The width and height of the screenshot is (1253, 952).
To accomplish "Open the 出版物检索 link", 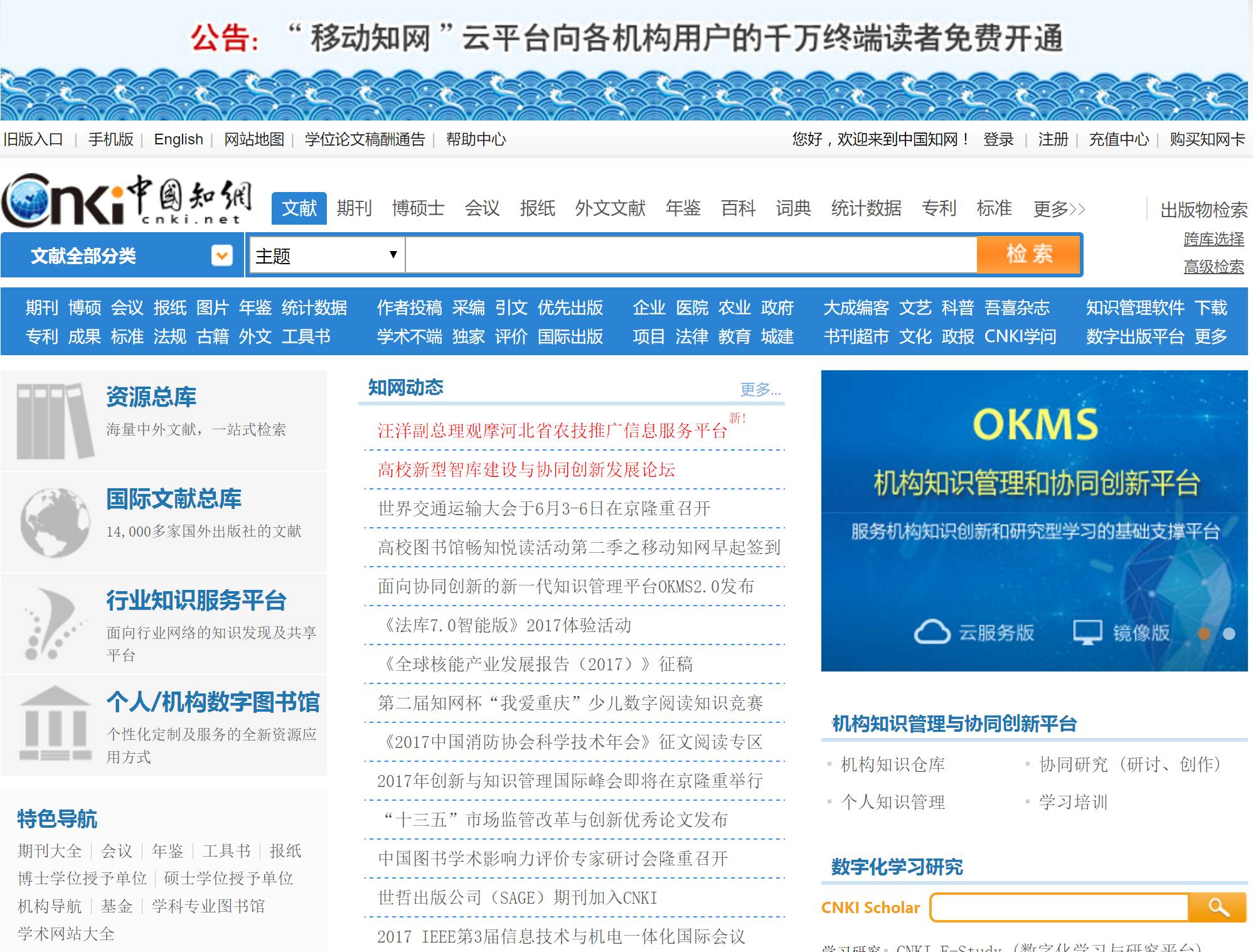I will (1203, 210).
